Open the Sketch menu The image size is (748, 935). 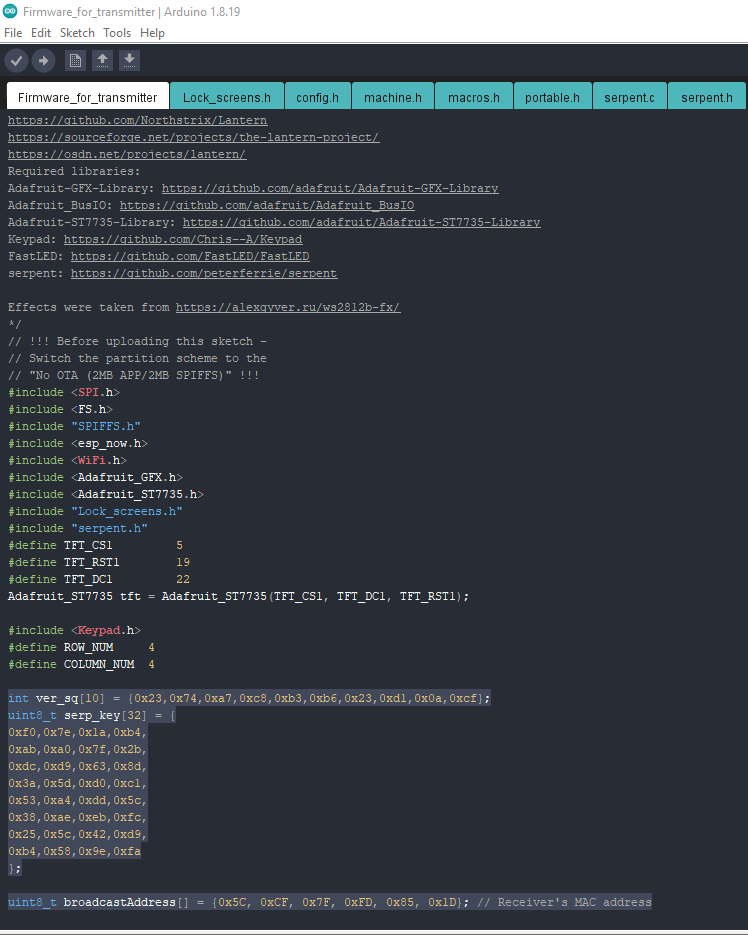pos(77,33)
